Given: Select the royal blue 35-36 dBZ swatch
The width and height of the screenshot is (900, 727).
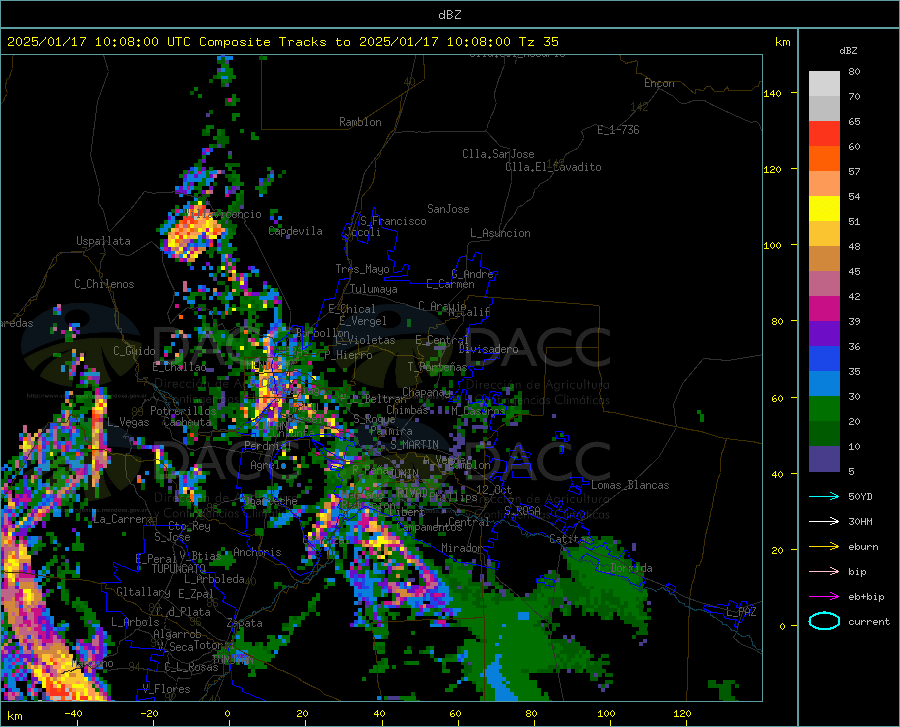Looking at the screenshot, I should point(824,359).
